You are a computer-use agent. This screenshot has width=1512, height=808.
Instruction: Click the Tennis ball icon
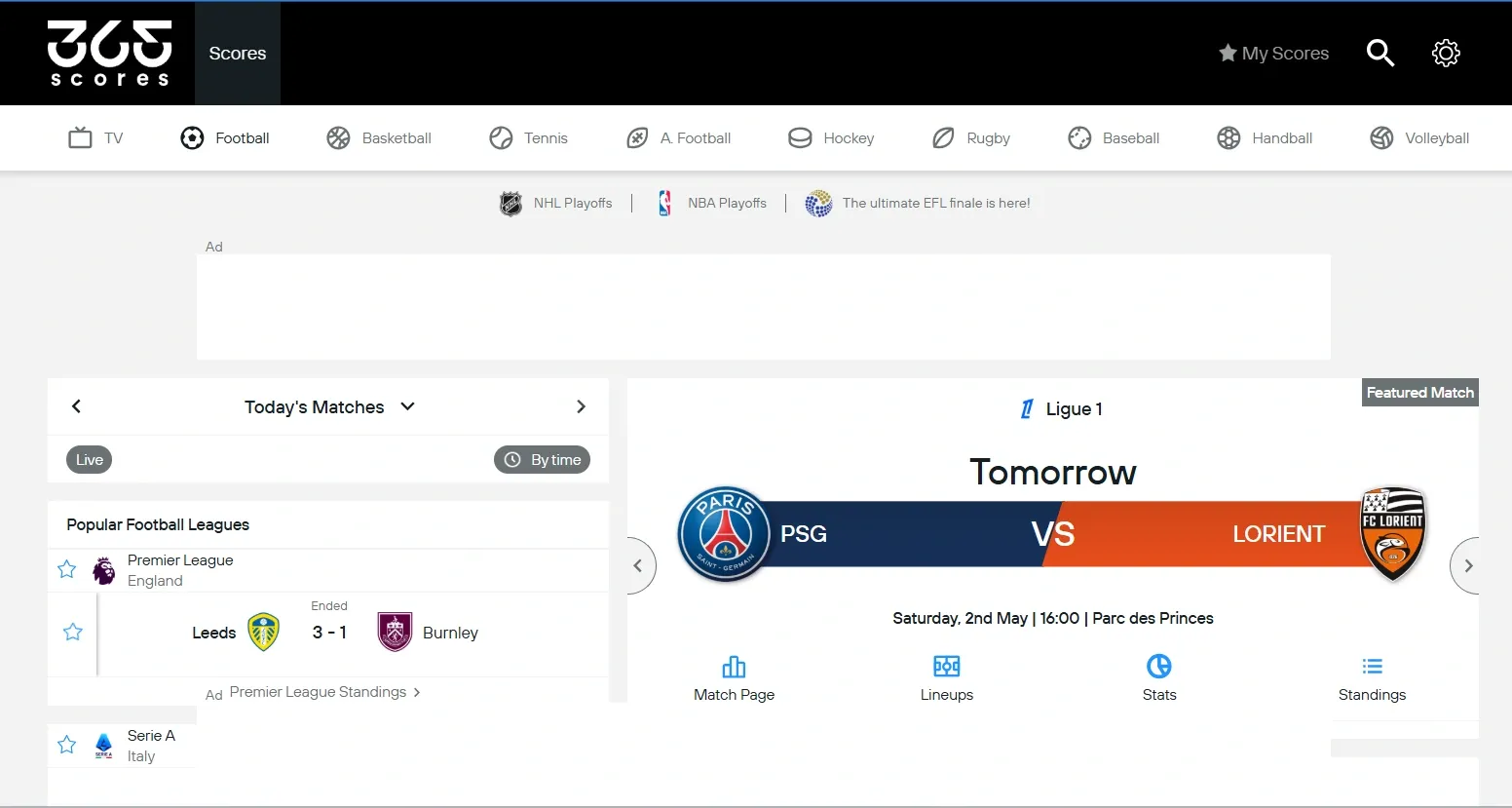click(501, 137)
